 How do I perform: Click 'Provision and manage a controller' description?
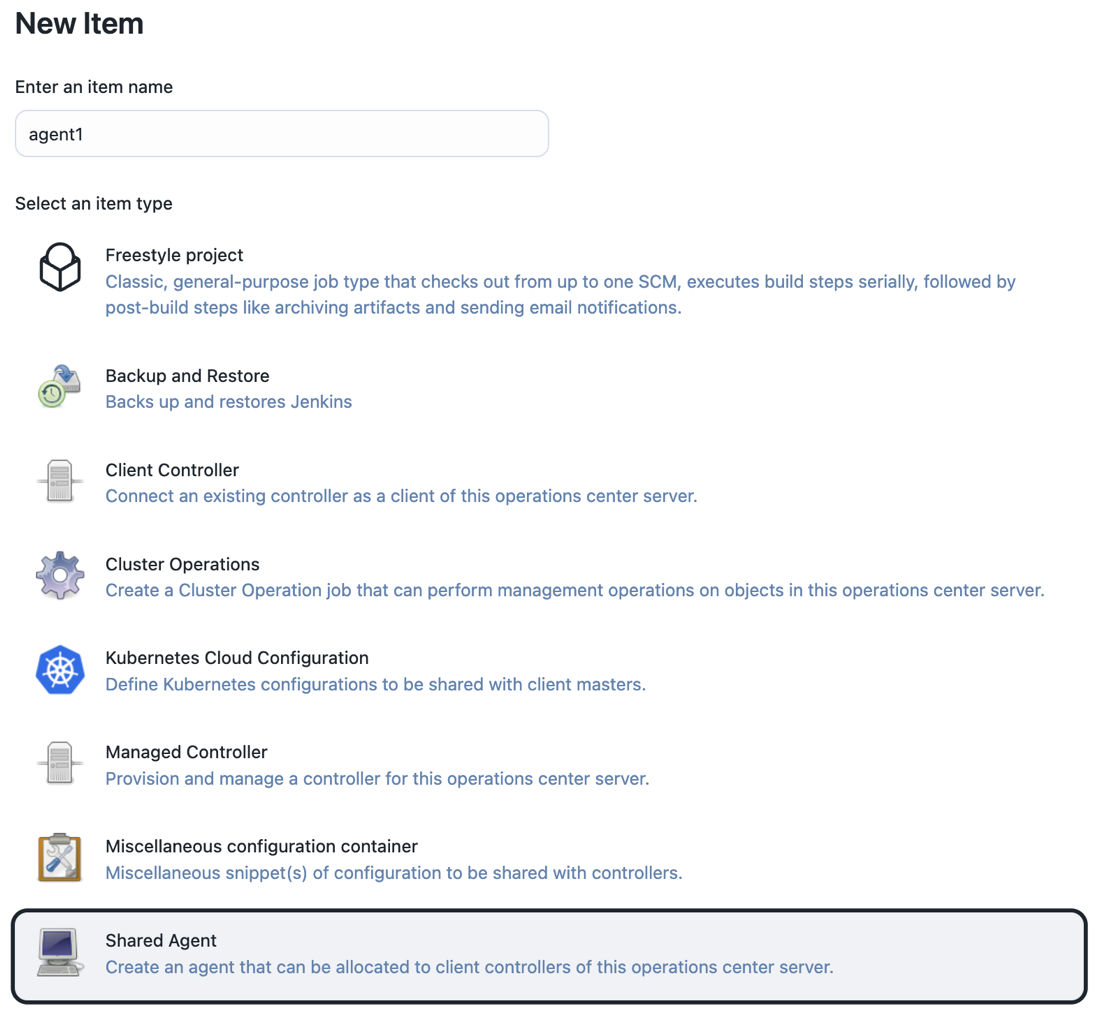[x=377, y=779]
